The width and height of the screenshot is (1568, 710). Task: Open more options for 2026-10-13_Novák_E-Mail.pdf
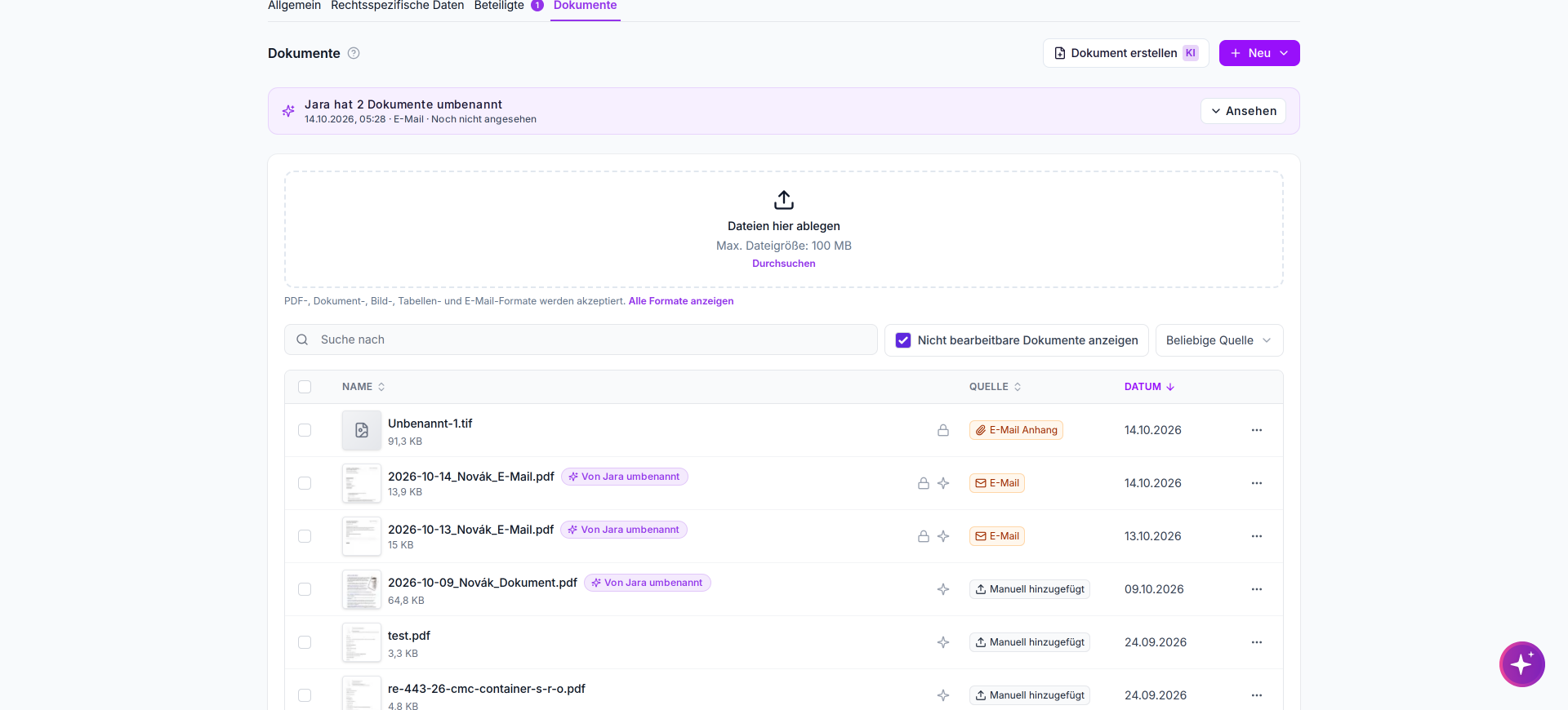point(1257,536)
